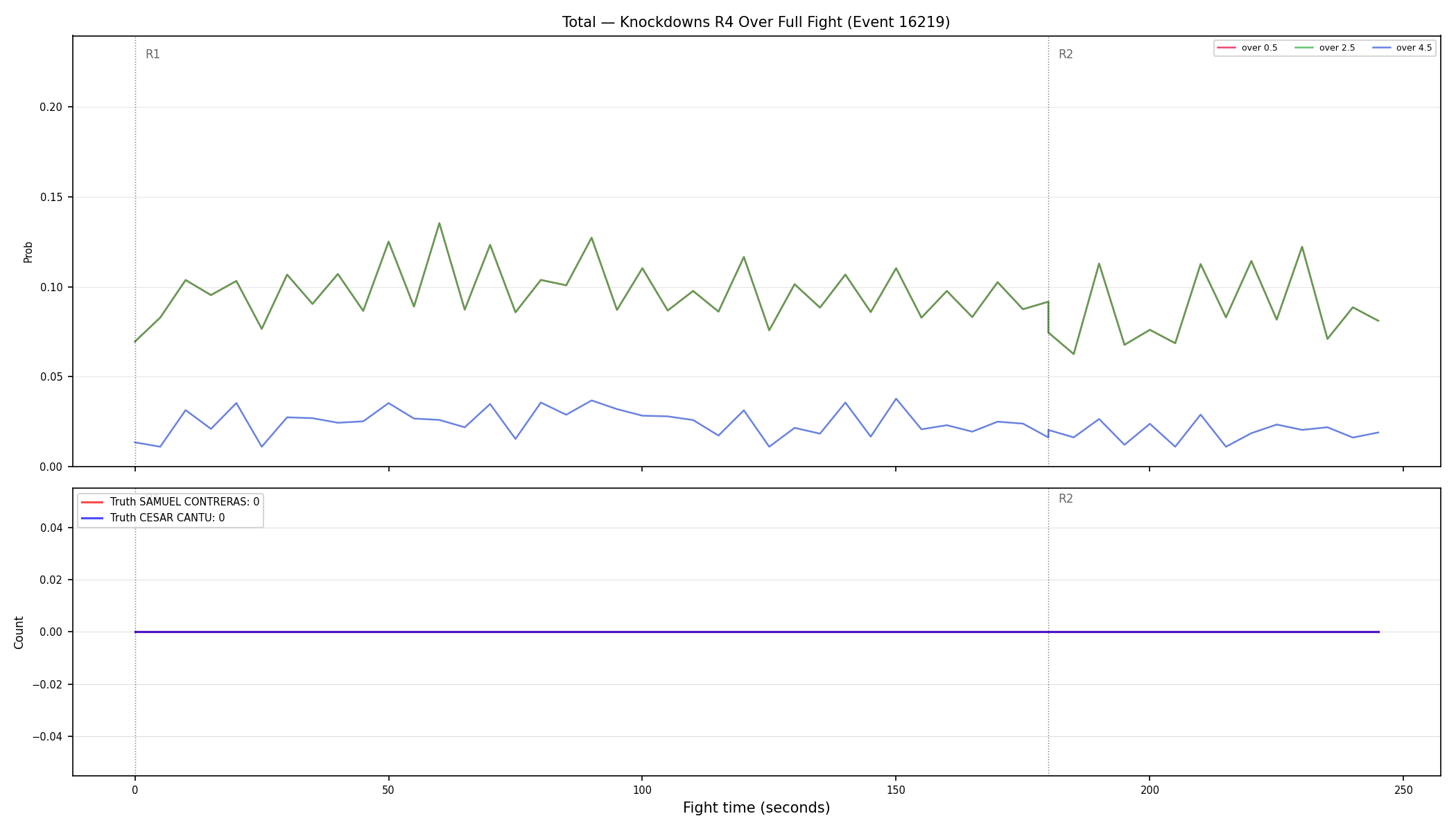Viewport: 1456px width, 832px height.
Task: Click the −0.04 tick on the Count axis
Action: pos(47,736)
